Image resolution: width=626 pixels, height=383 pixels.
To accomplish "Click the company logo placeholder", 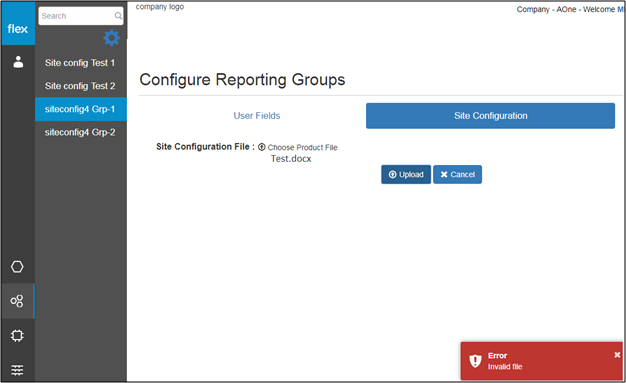I will point(160,7).
